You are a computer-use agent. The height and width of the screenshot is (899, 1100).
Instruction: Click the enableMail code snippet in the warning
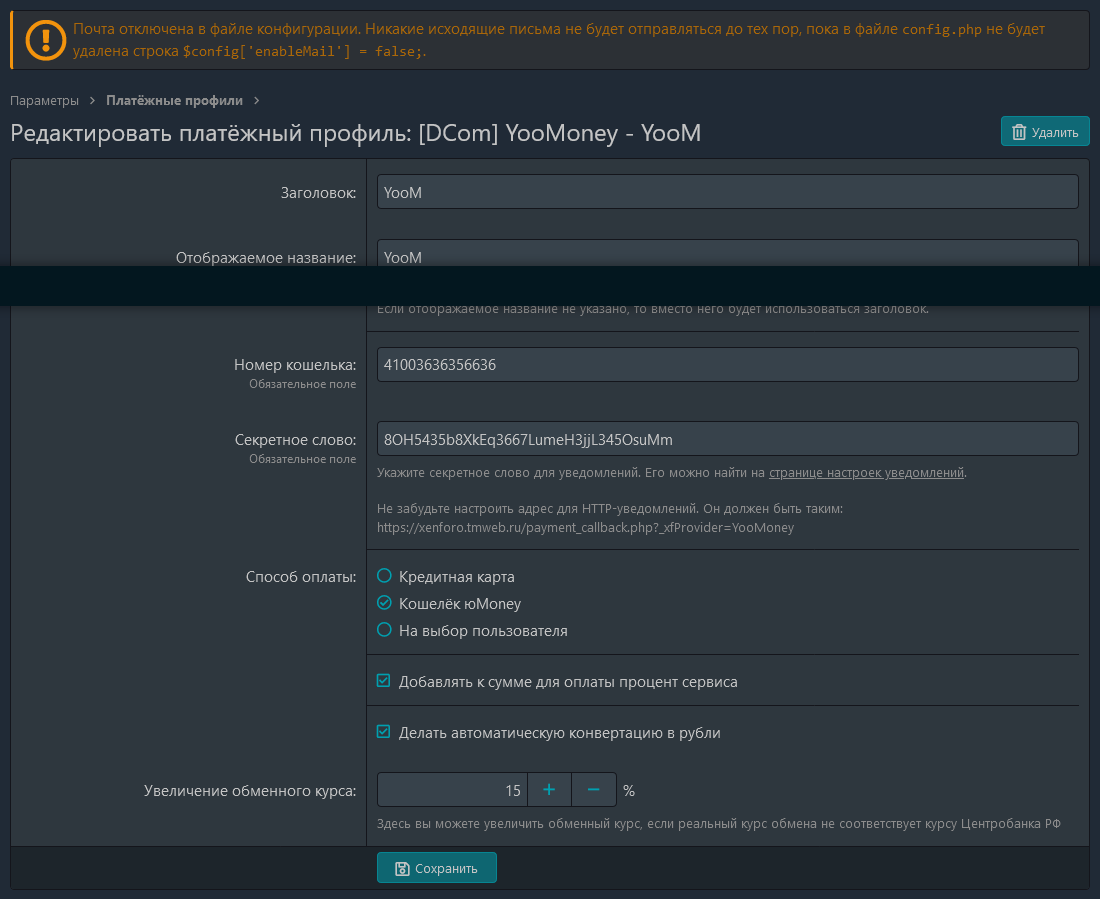pyautogui.click(x=304, y=51)
